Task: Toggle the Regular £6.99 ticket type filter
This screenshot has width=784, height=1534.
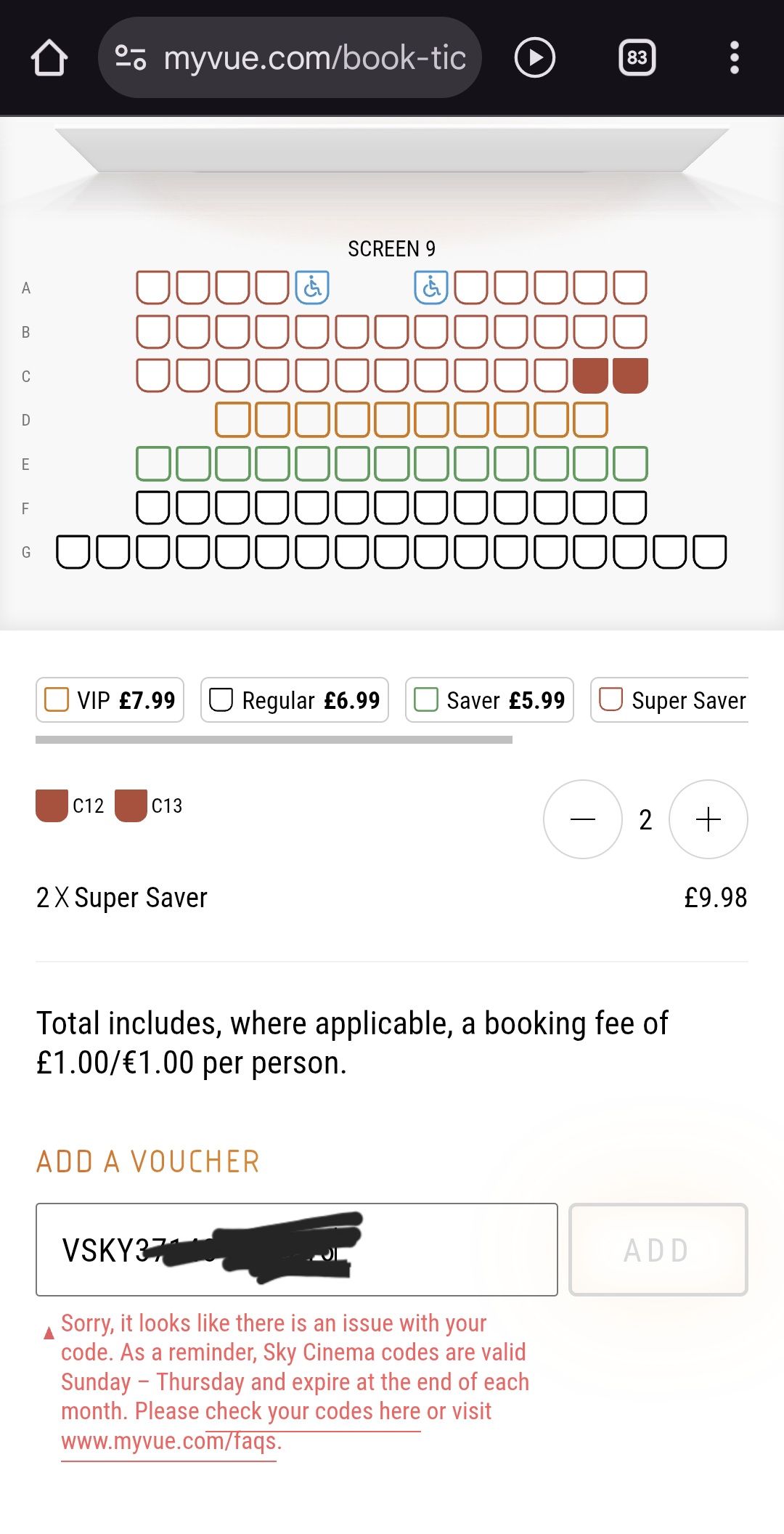Action: pos(293,699)
